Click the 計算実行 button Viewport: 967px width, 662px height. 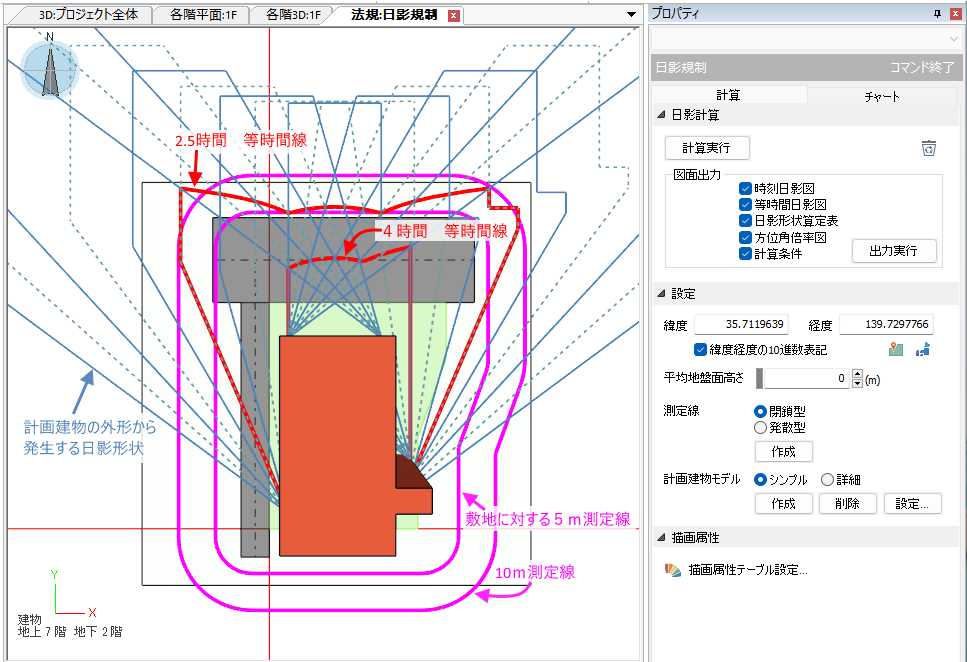point(707,148)
